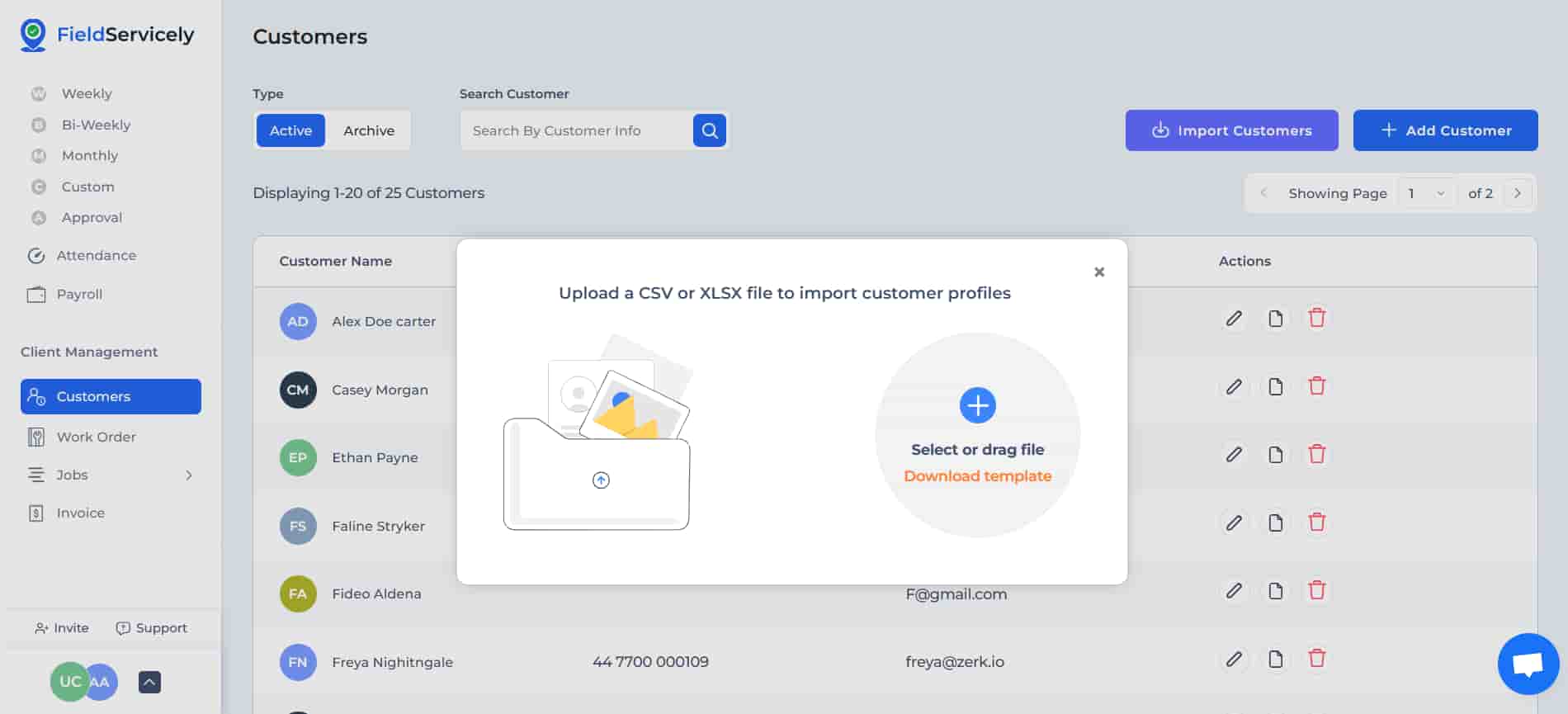The image size is (1568, 714).
Task: Delete Fideo Aldena with trash icon
Action: [1317, 590]
